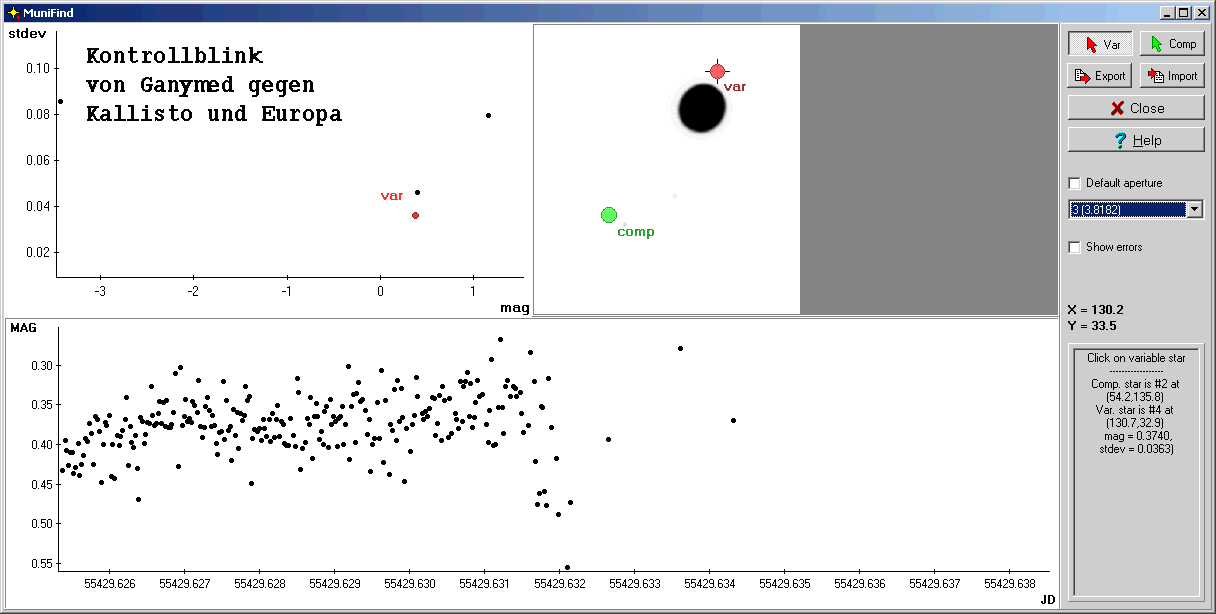Click the red variable star marker in image
Screen dimensions: 1216x614
pos(717,71)
